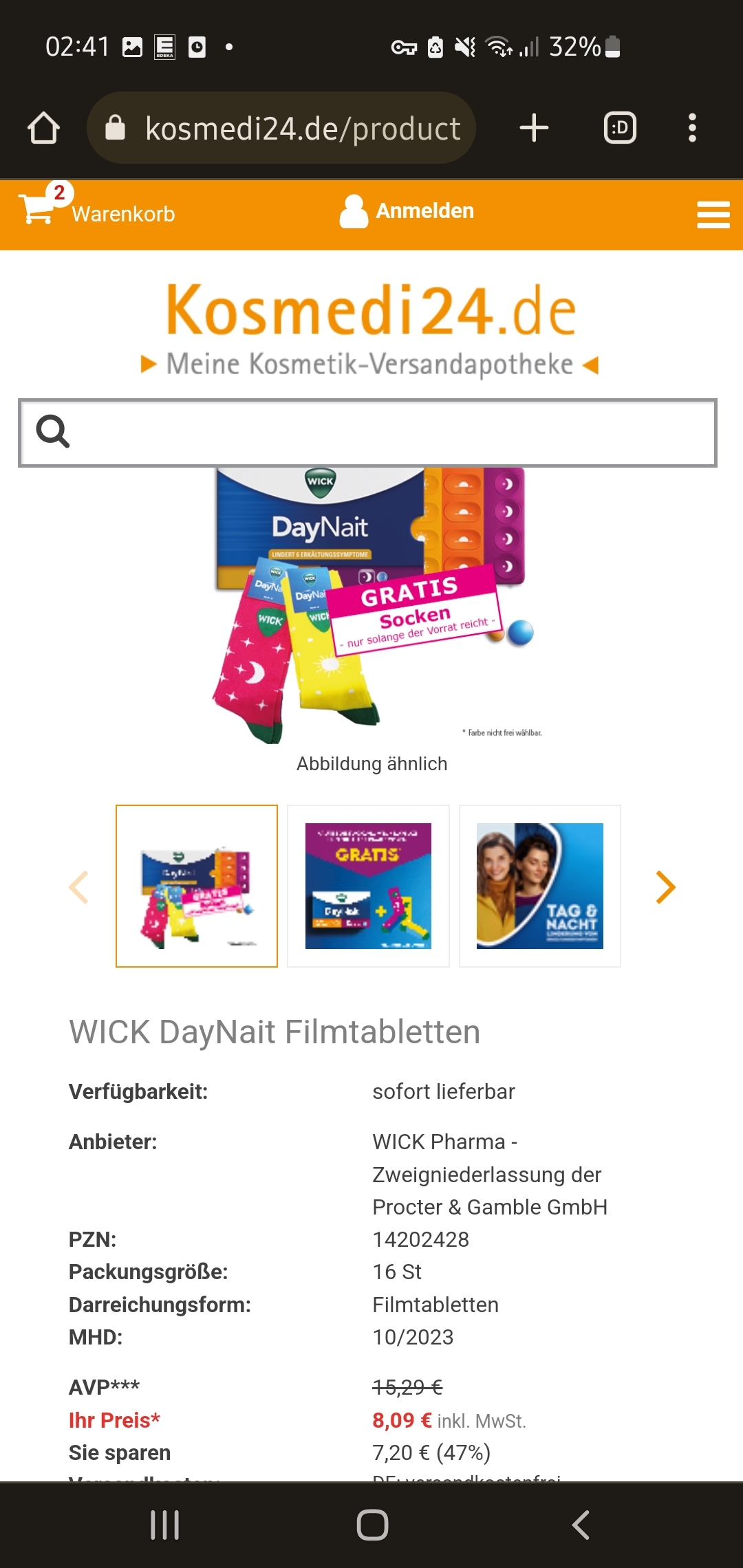Tap the Anmelden user icon
The image size is (743, 1568).
click(354, 211)
